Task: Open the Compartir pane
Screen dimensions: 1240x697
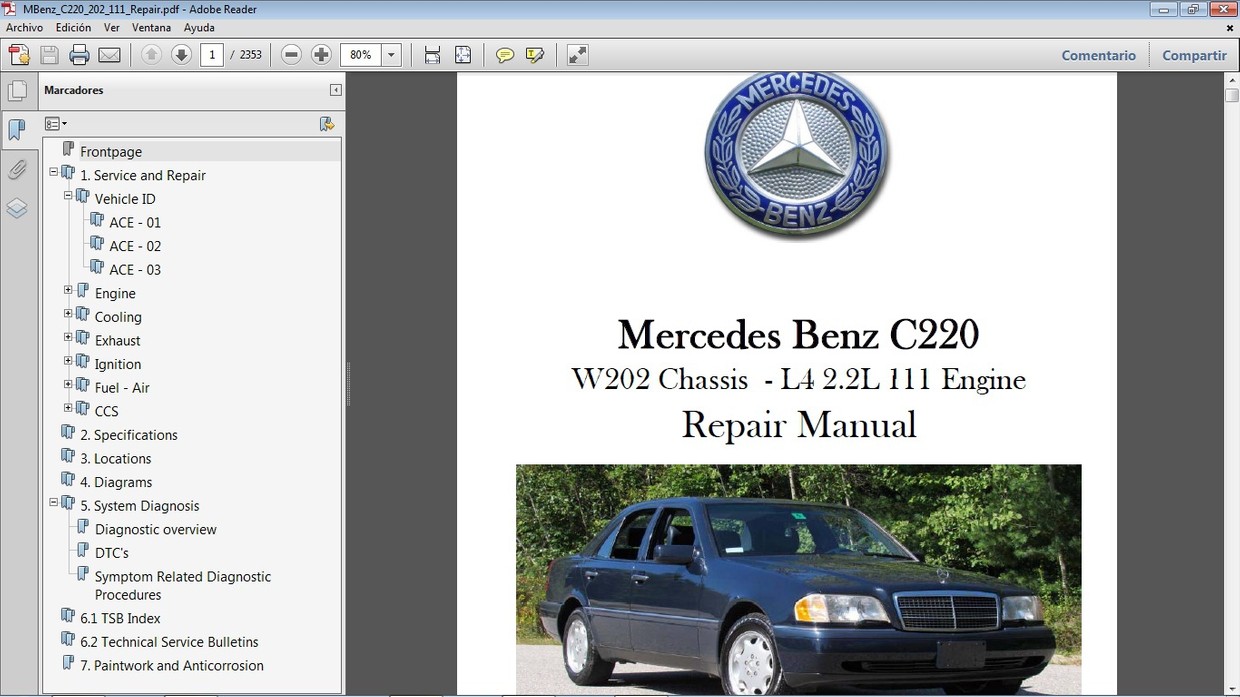Action: click(1194, 55)
